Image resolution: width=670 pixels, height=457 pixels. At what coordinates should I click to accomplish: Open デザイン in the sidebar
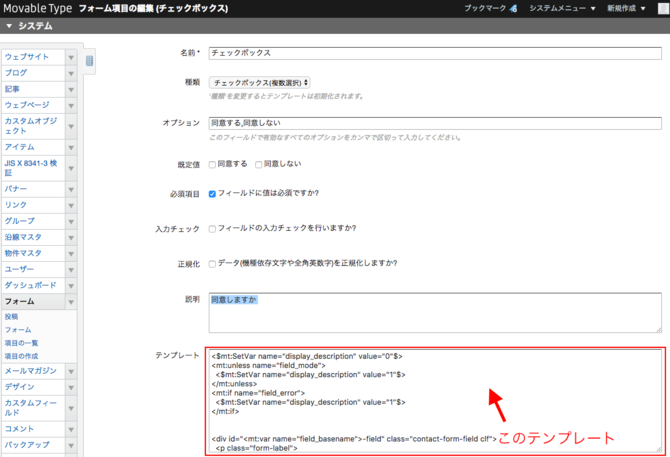point(19,387)
